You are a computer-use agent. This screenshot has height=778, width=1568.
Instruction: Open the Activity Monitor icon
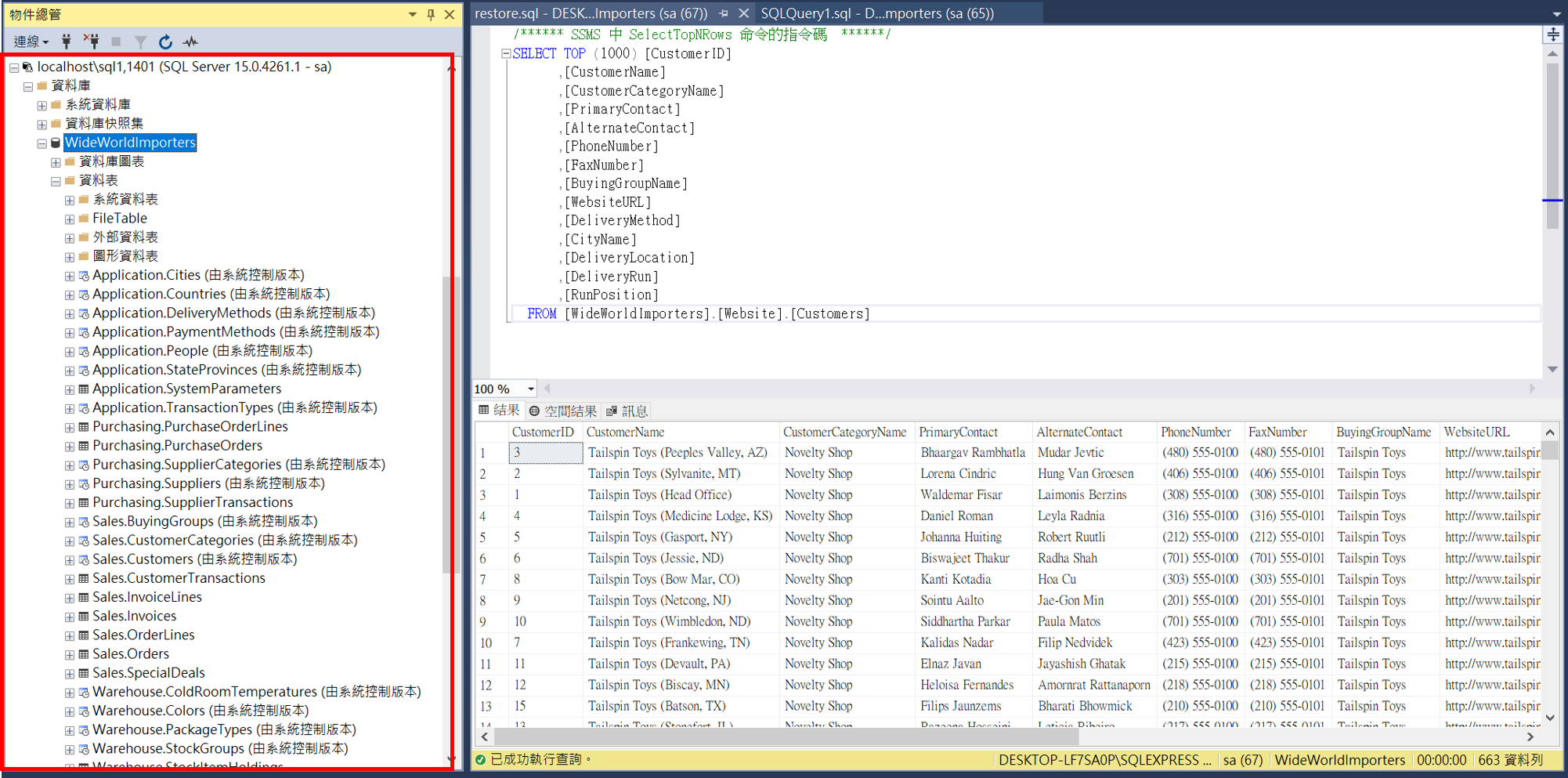[190, 42]
